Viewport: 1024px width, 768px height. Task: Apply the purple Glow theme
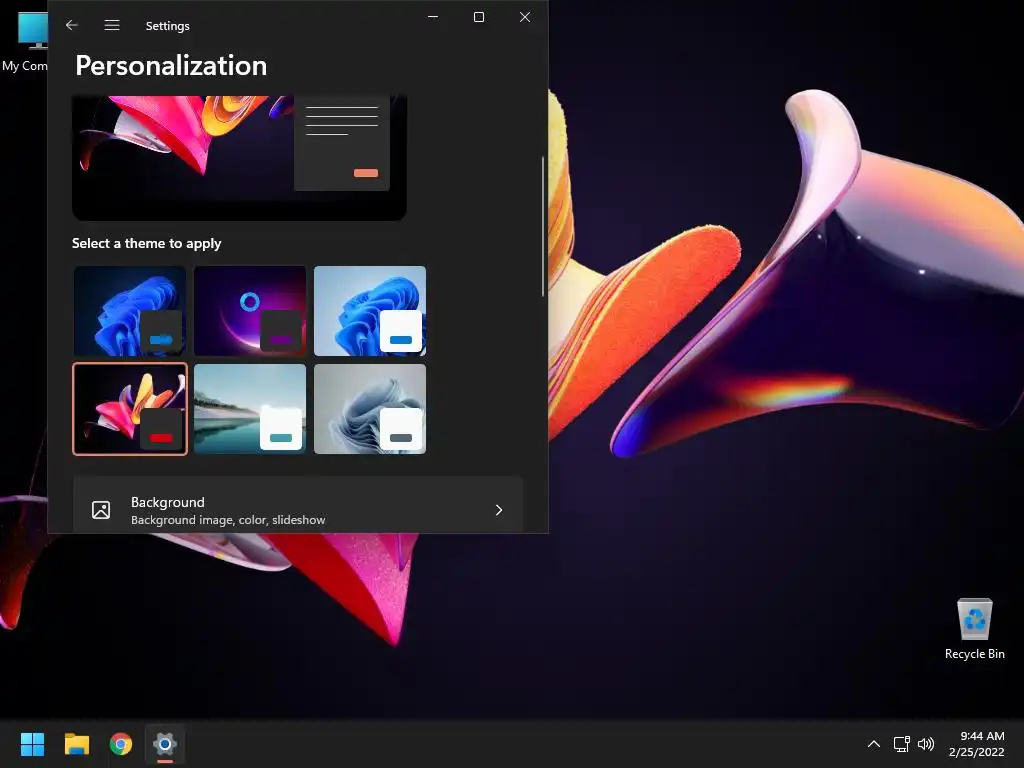tap(250, 311)
